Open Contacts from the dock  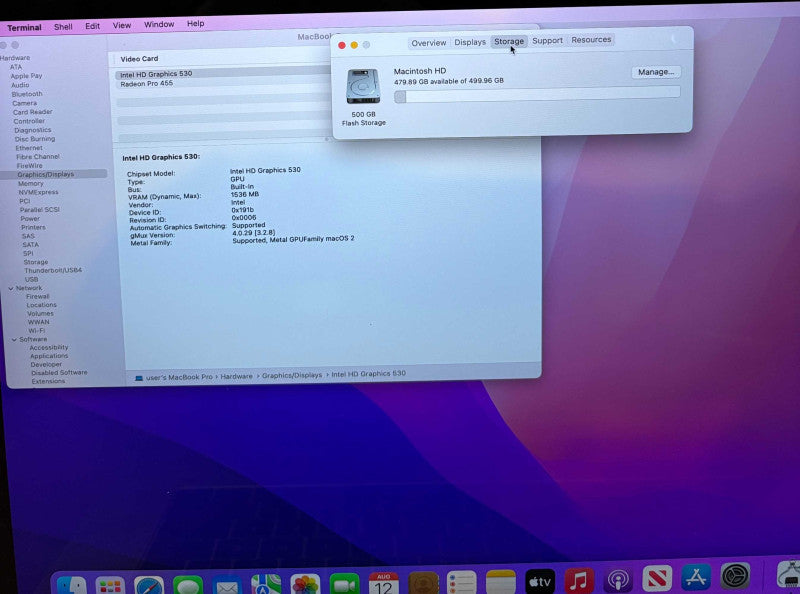(x=423, y=583)
